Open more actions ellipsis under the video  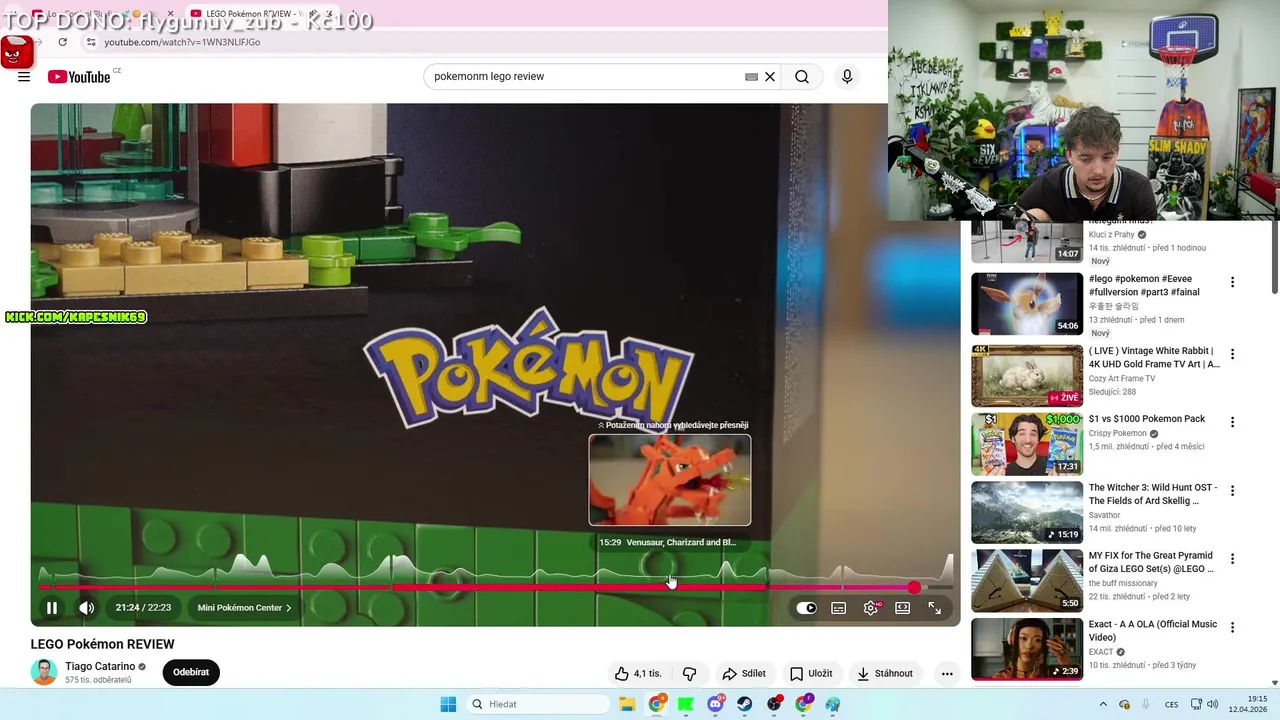coord(946,673)
